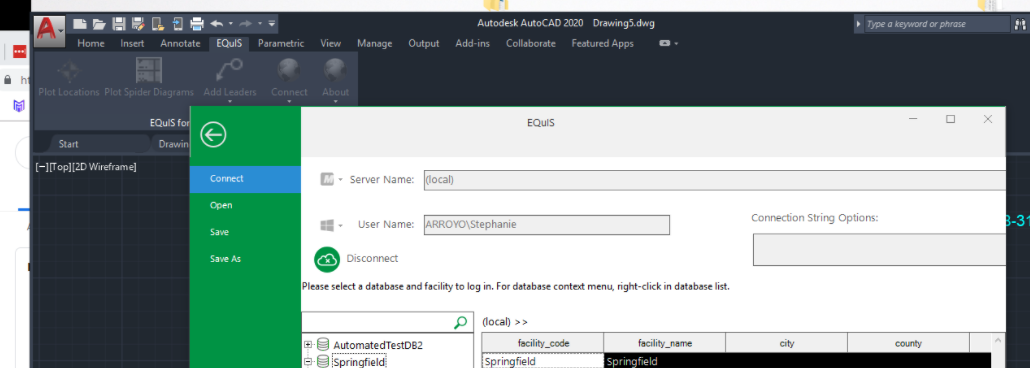Save to Web & Mobile icon

[177, 24]
